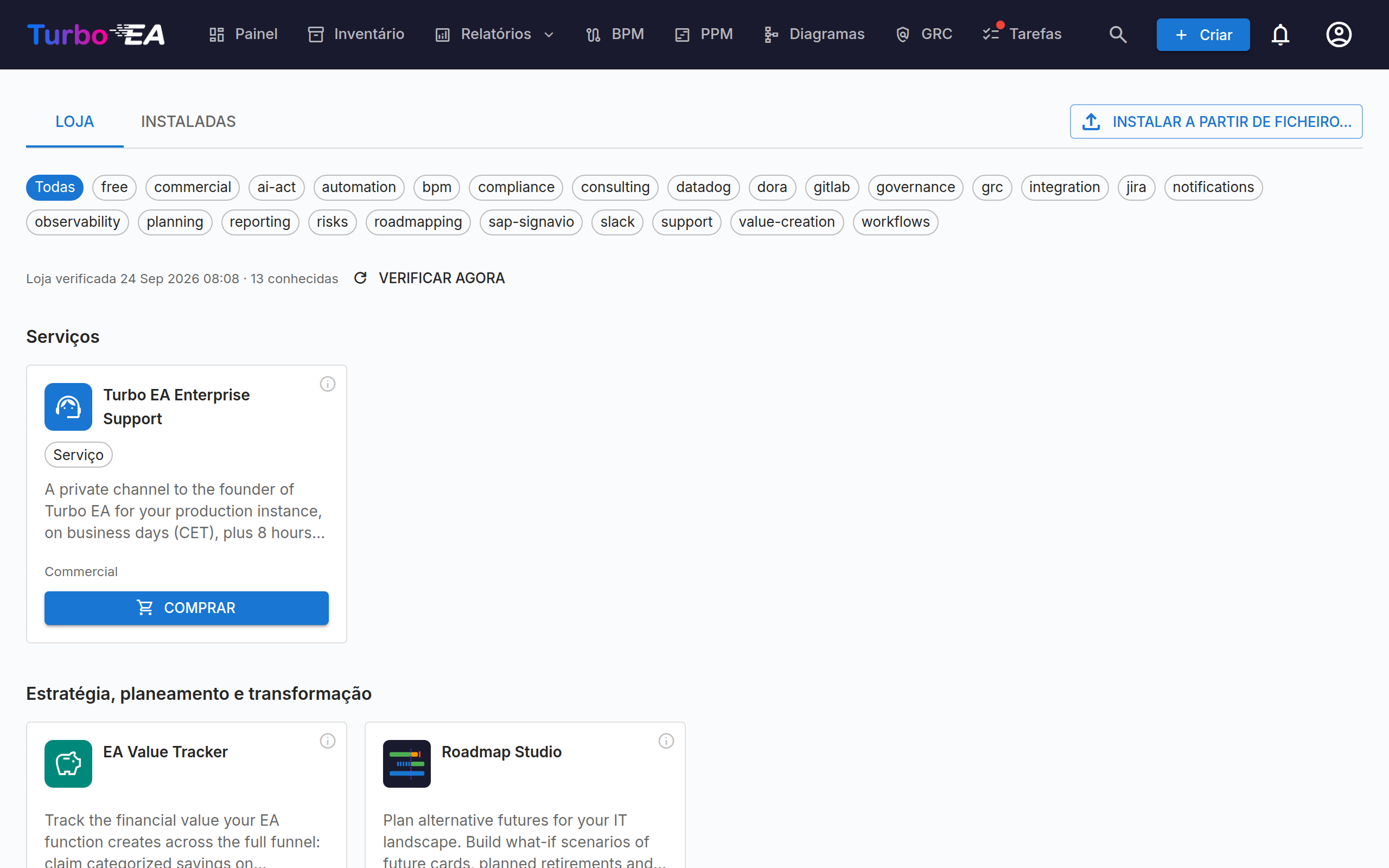
Task: Click the Turbo EA logo
Action: pos(96,34)
